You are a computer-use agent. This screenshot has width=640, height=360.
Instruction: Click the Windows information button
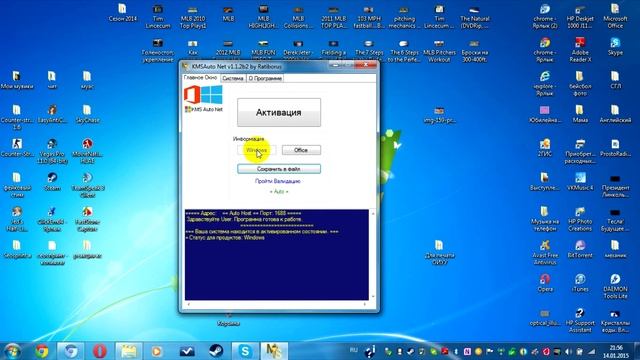tap(257, 150)
